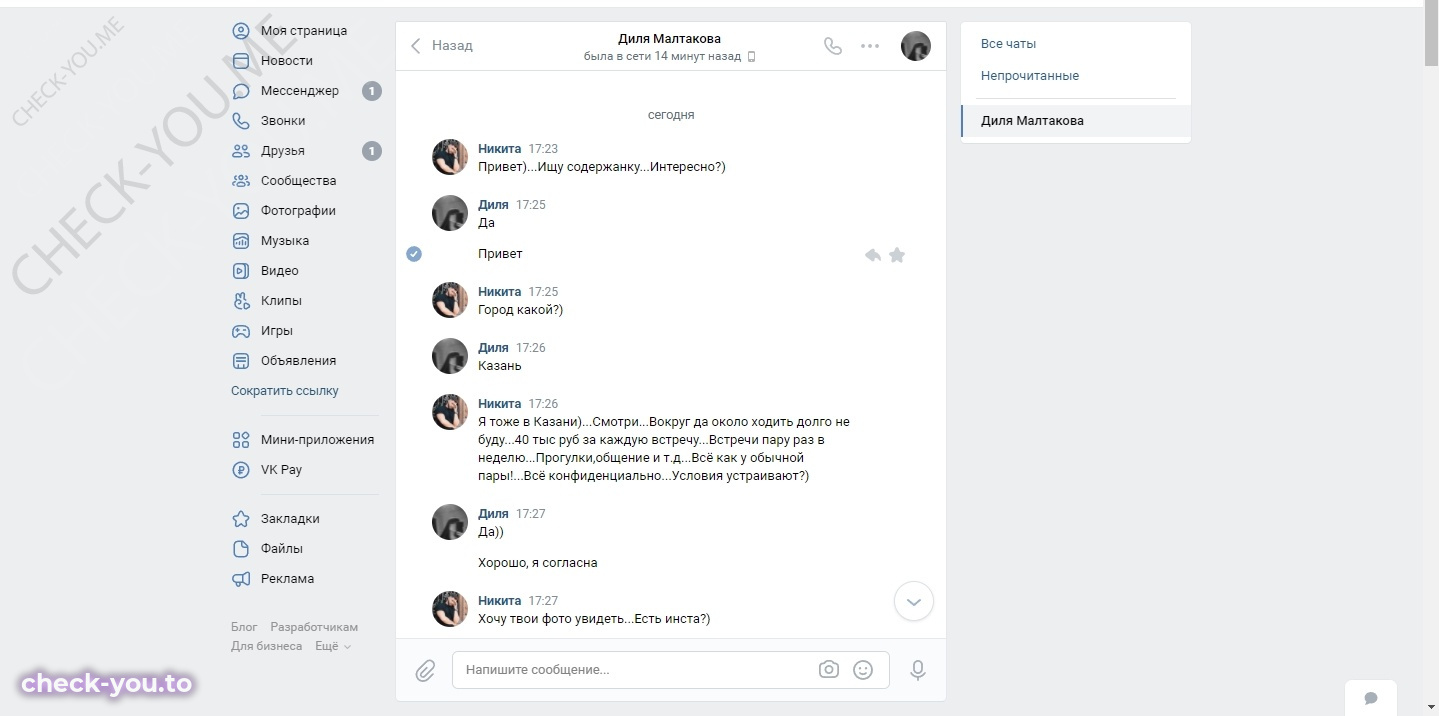Open Диля Малтакова name in chat header
This screenshot has width=1439, height=716.
coord(670,39)
